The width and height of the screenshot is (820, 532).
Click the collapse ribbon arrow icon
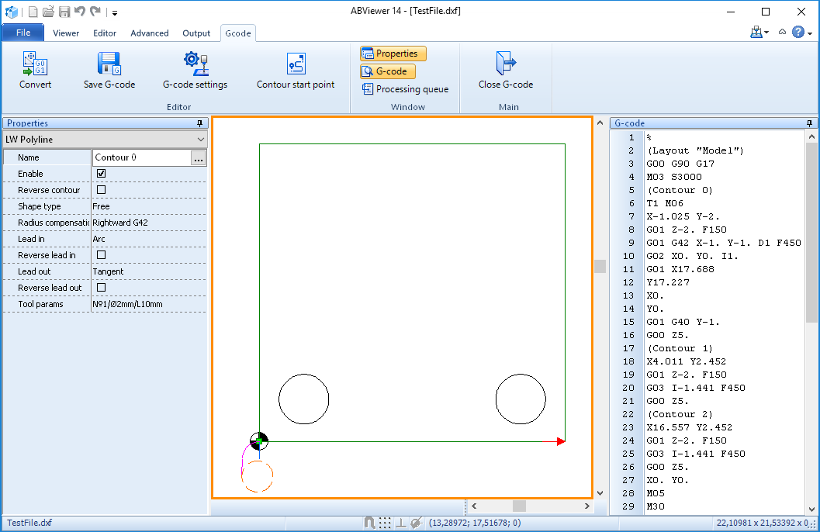pyautogui.click(x=782, y=32)
